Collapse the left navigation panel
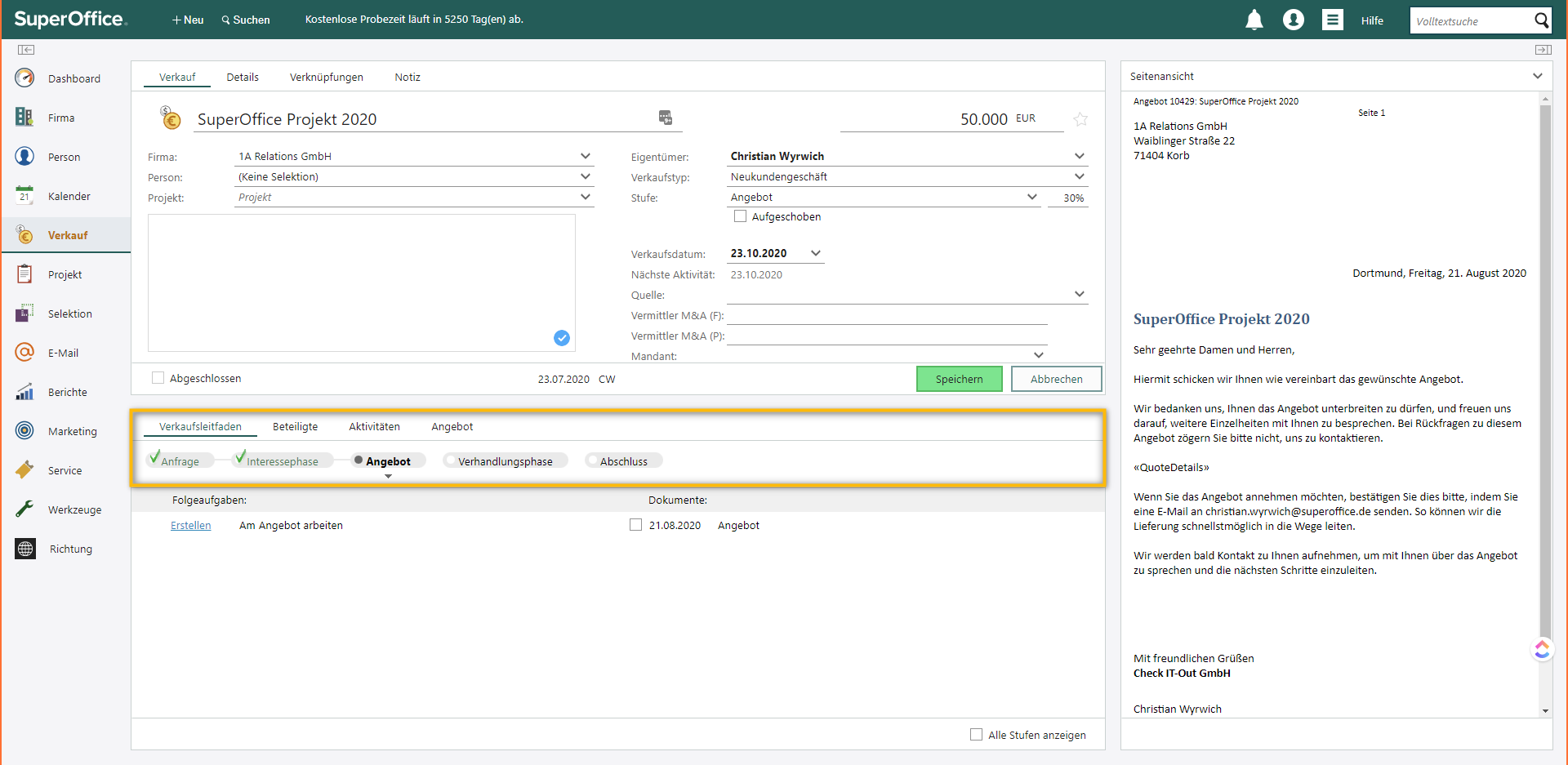This screenshot has width=1568, height=765. [26, 50]
